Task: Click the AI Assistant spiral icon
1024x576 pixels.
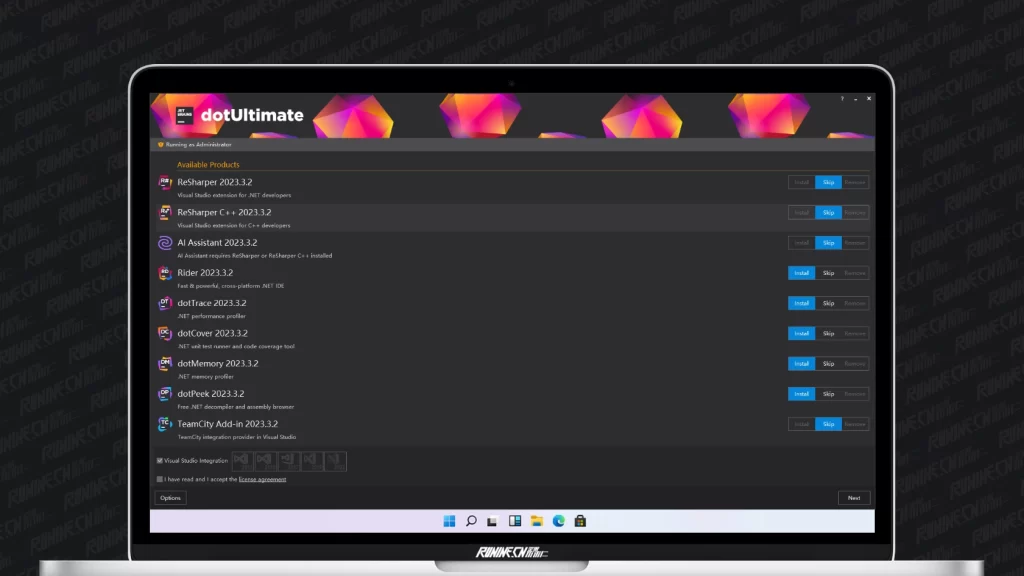Action: tap(165, 243)
